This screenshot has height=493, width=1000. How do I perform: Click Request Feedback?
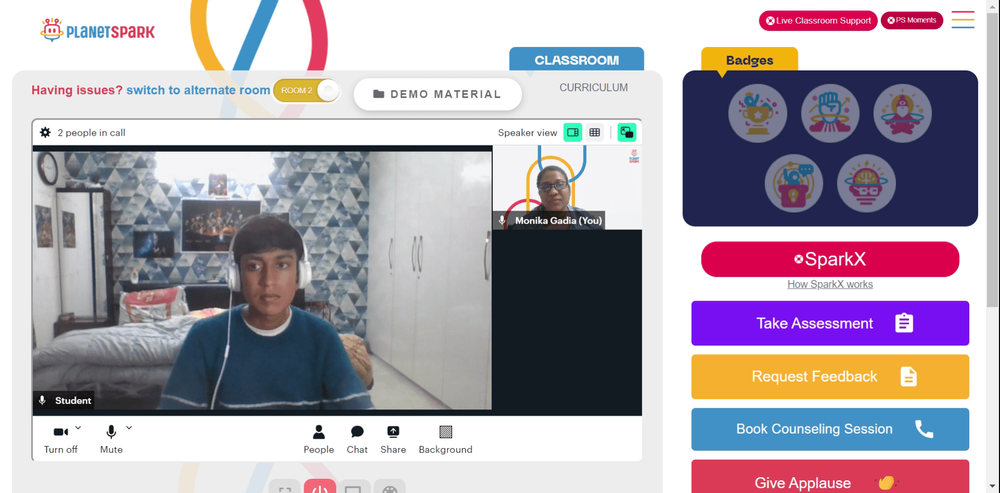point(830,377)
